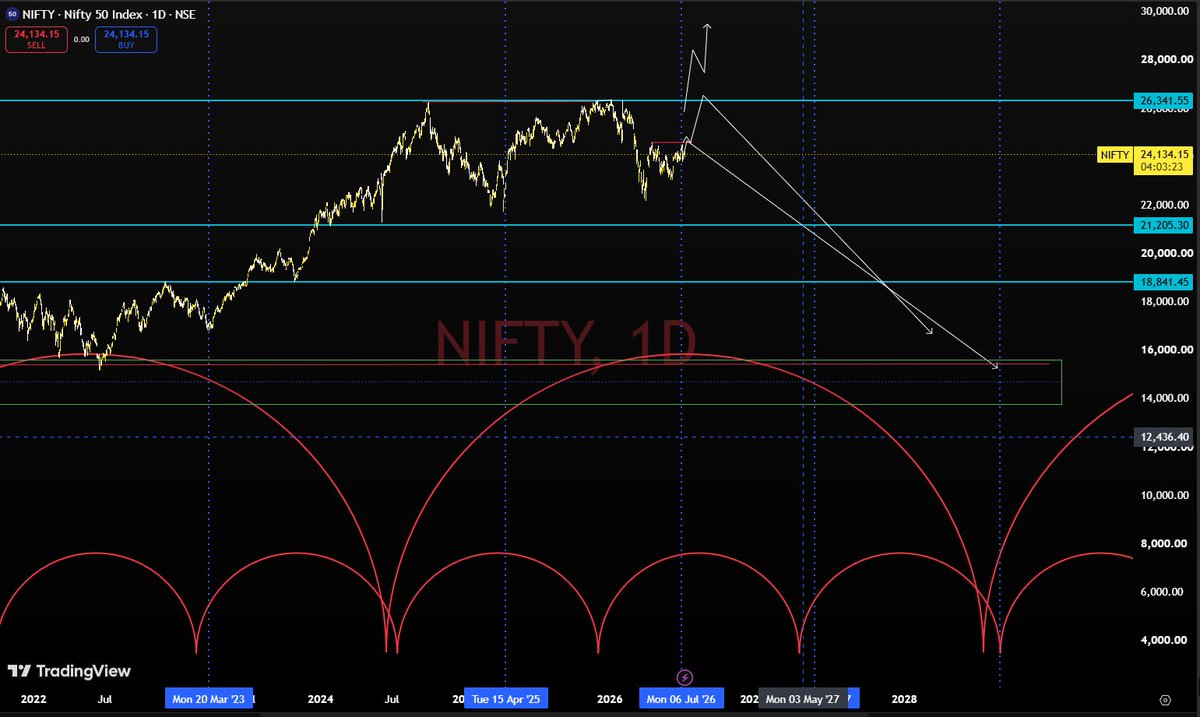
Task: Click the Mon 03 May '27 date label
Action: tap(802, 700)
